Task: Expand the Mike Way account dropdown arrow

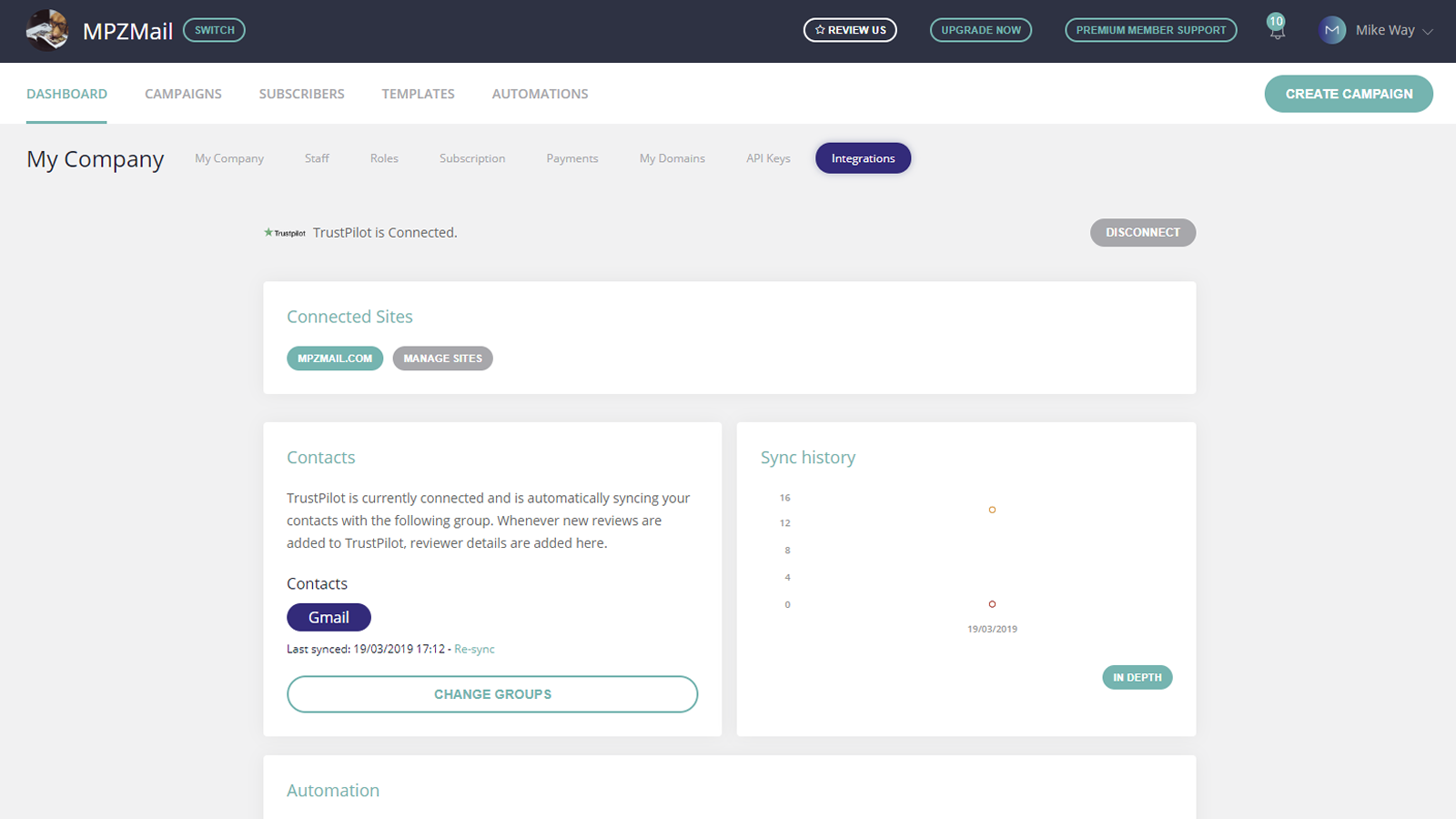Action: [x=1428, y=32]
